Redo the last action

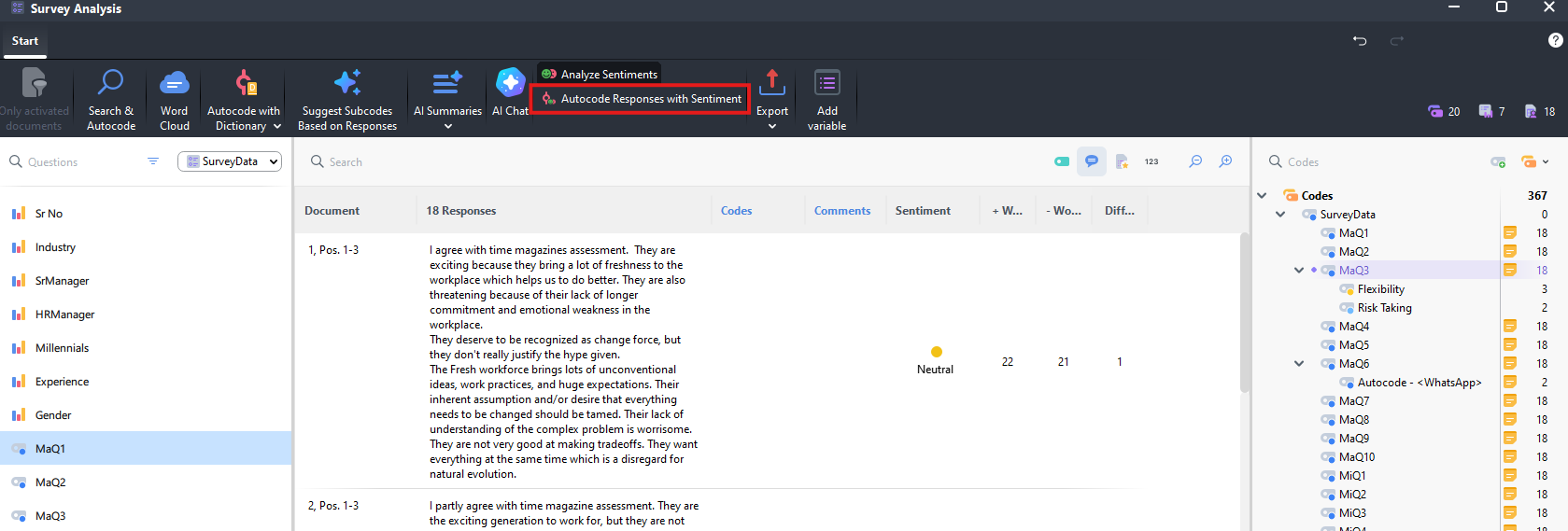[1397, 40]
